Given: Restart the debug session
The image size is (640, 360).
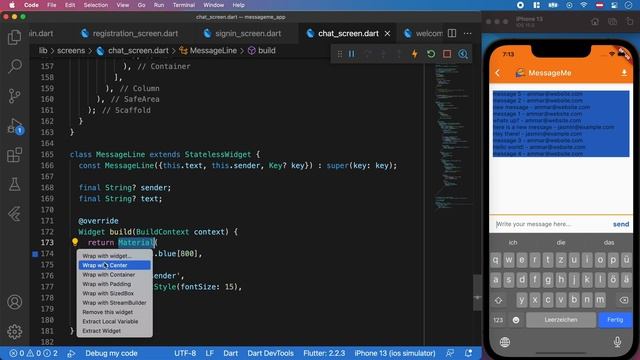Looking at the screenshot, I should tap(431, 54).
